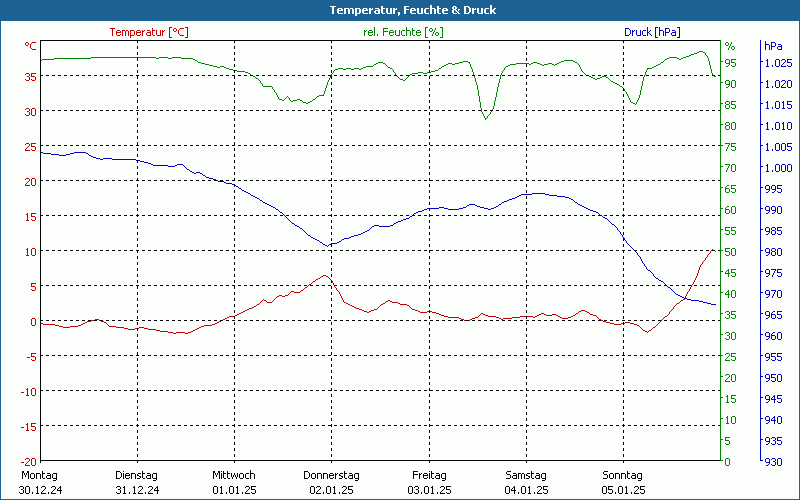Click the red '°C' unit label
This screenshot has width=800, height=500.
(x=31, y=46)
